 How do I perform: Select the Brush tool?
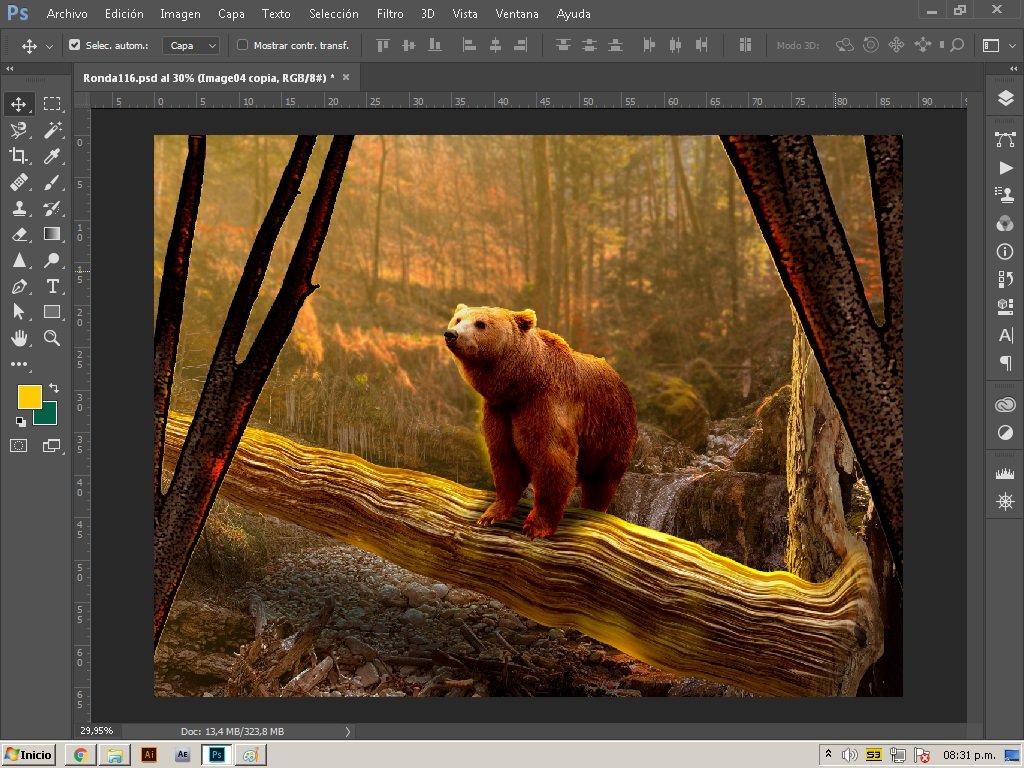click(x=52, y=182)
